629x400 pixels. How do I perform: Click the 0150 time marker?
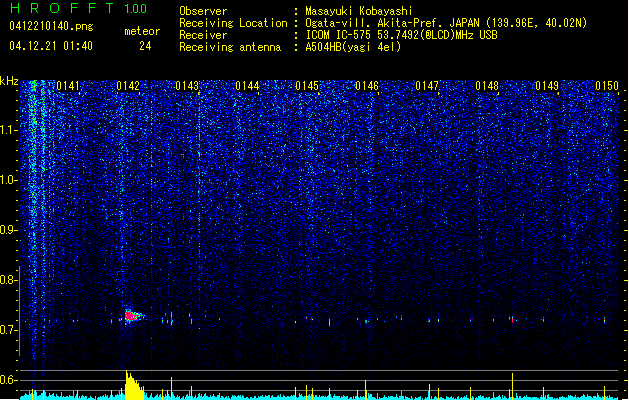pos(607,86)
